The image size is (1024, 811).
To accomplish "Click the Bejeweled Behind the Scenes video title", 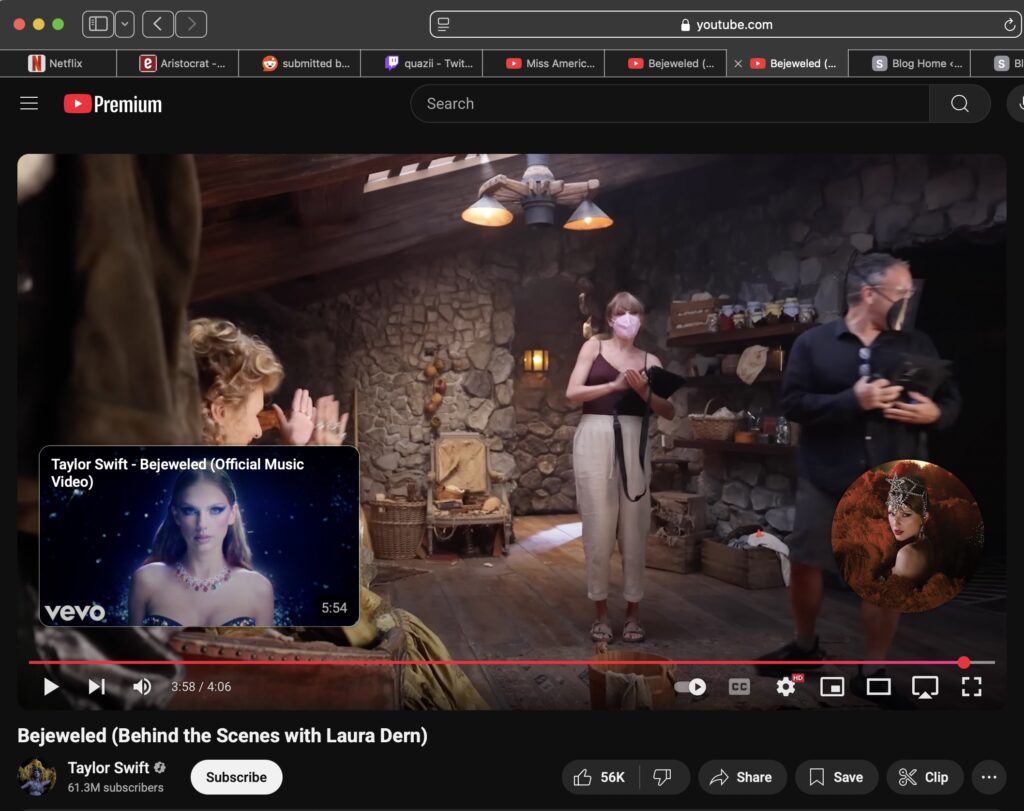I will [x=223, y=735].
